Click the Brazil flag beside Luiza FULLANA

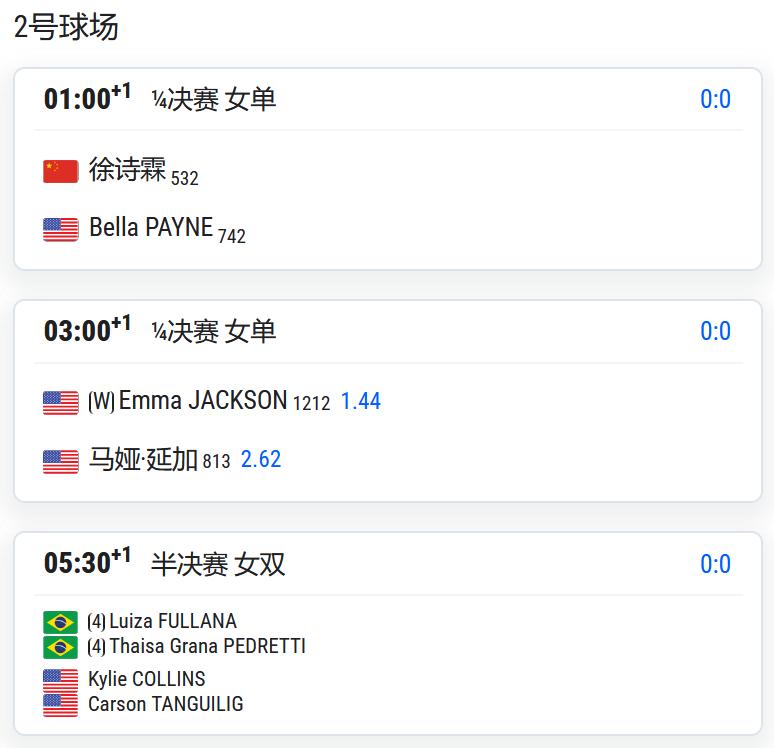[60, 622]
